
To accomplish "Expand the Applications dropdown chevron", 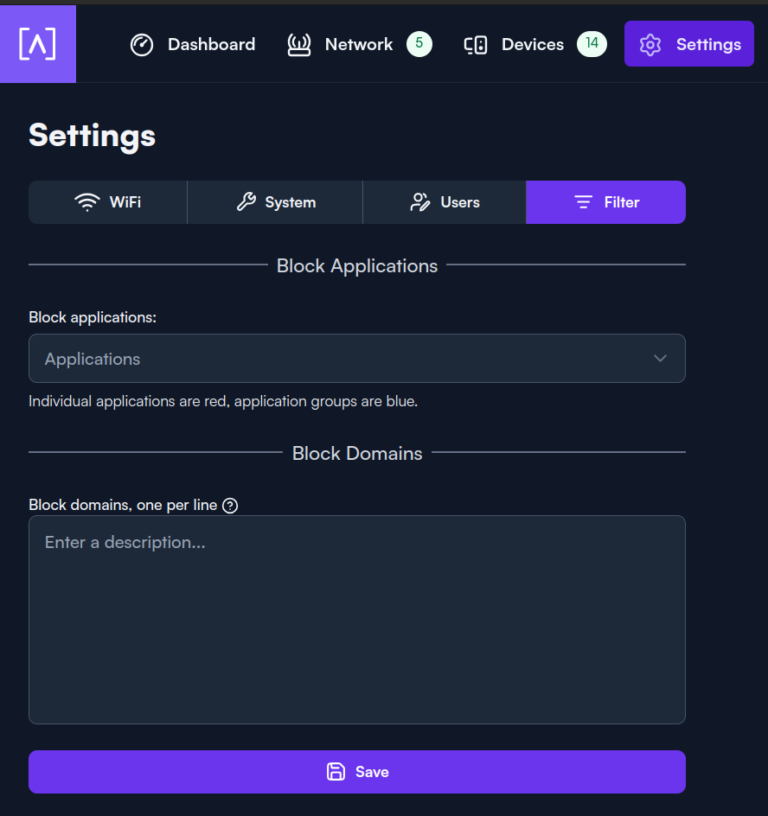I will coord(660,359).
